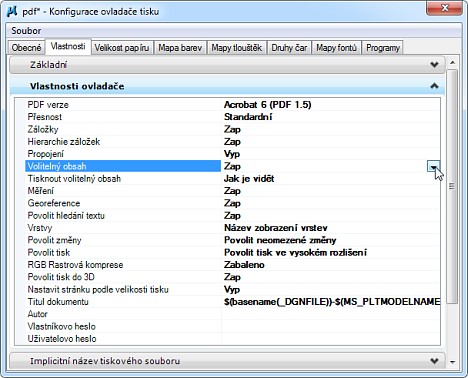Click the Vlastníkovo heslo value field
Screen dimensions: 468x378
click(x=331, y=327)
